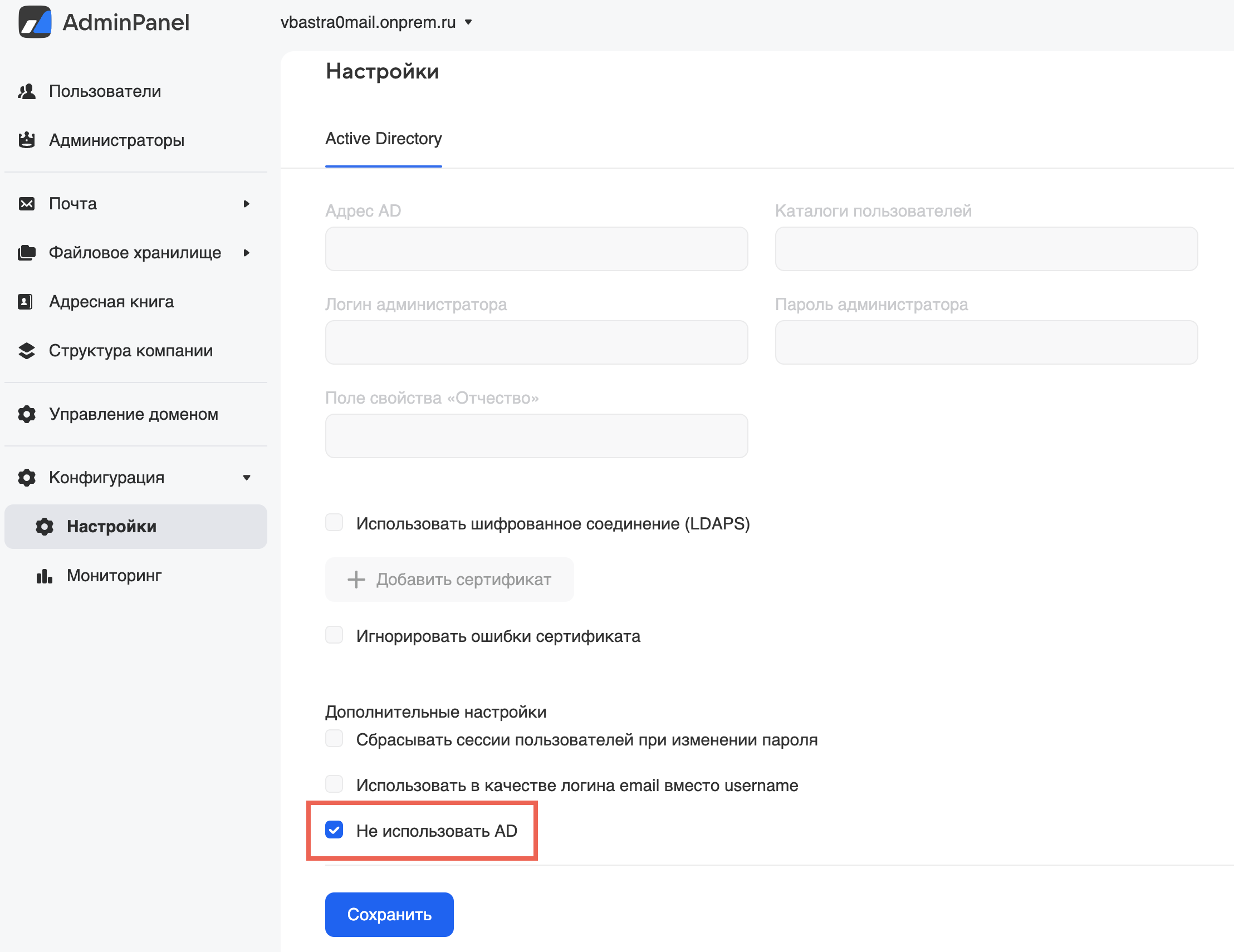The image size is (1234, 952).
Task: Click the AdminPanel logo icon
Action: [x=35, y=22]
